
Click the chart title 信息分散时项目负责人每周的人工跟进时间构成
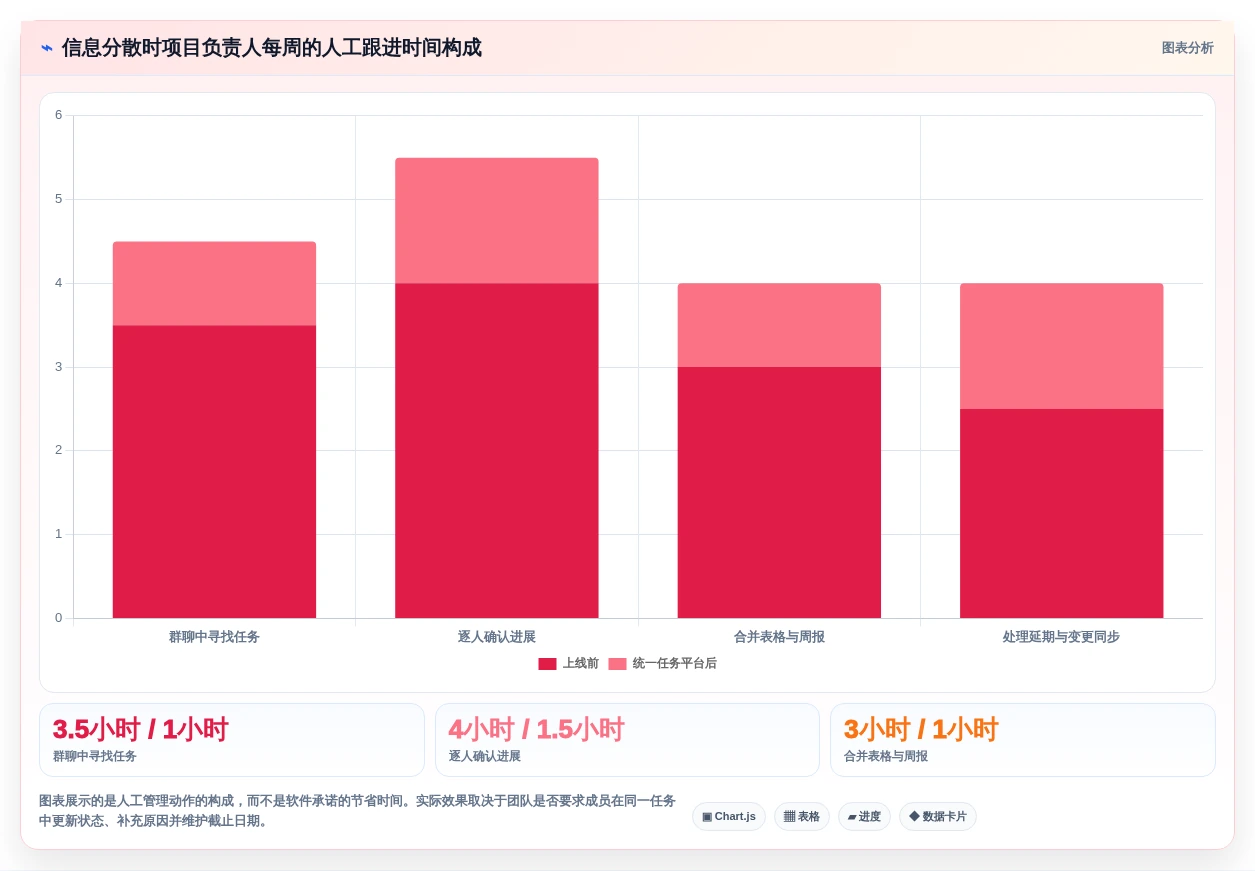[x=272, y=48]
